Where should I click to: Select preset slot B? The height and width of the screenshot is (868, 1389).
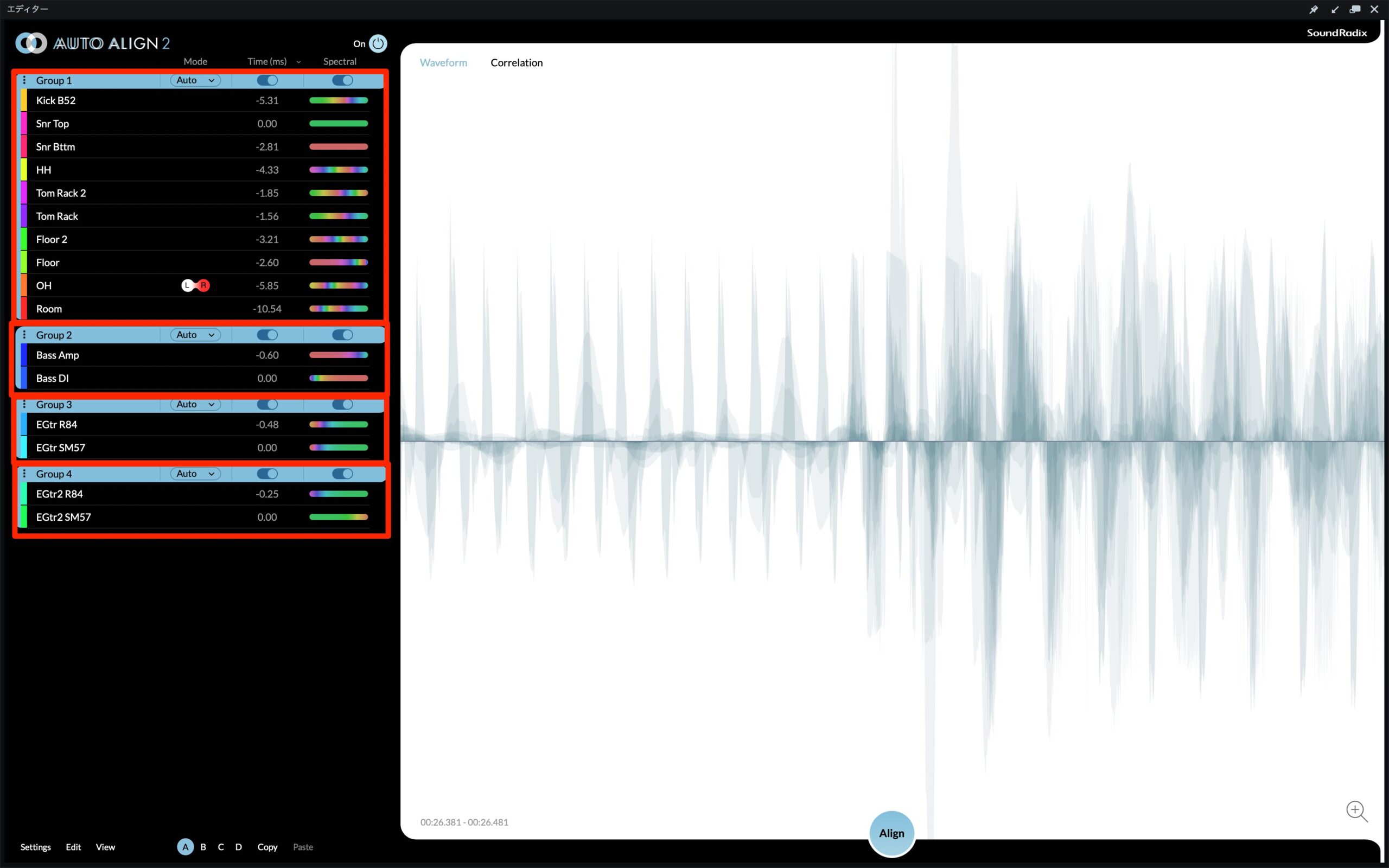203,847
